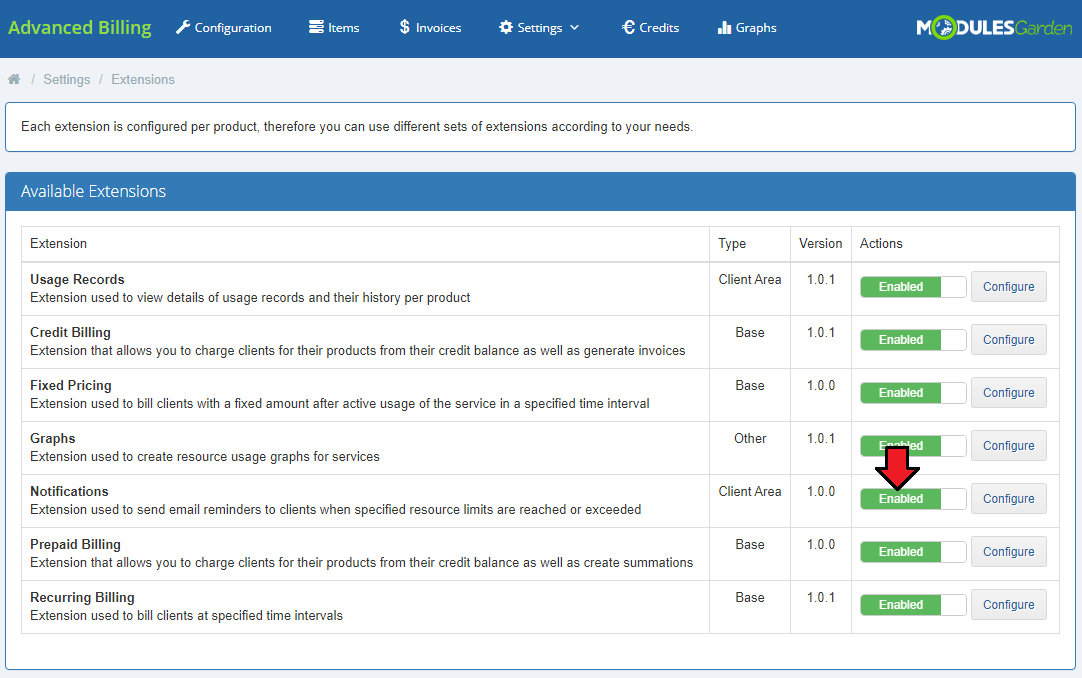The height and width of the screenshot is (678, 1082).
Task: Open the Items menu
Action: [x=334, y=28]
